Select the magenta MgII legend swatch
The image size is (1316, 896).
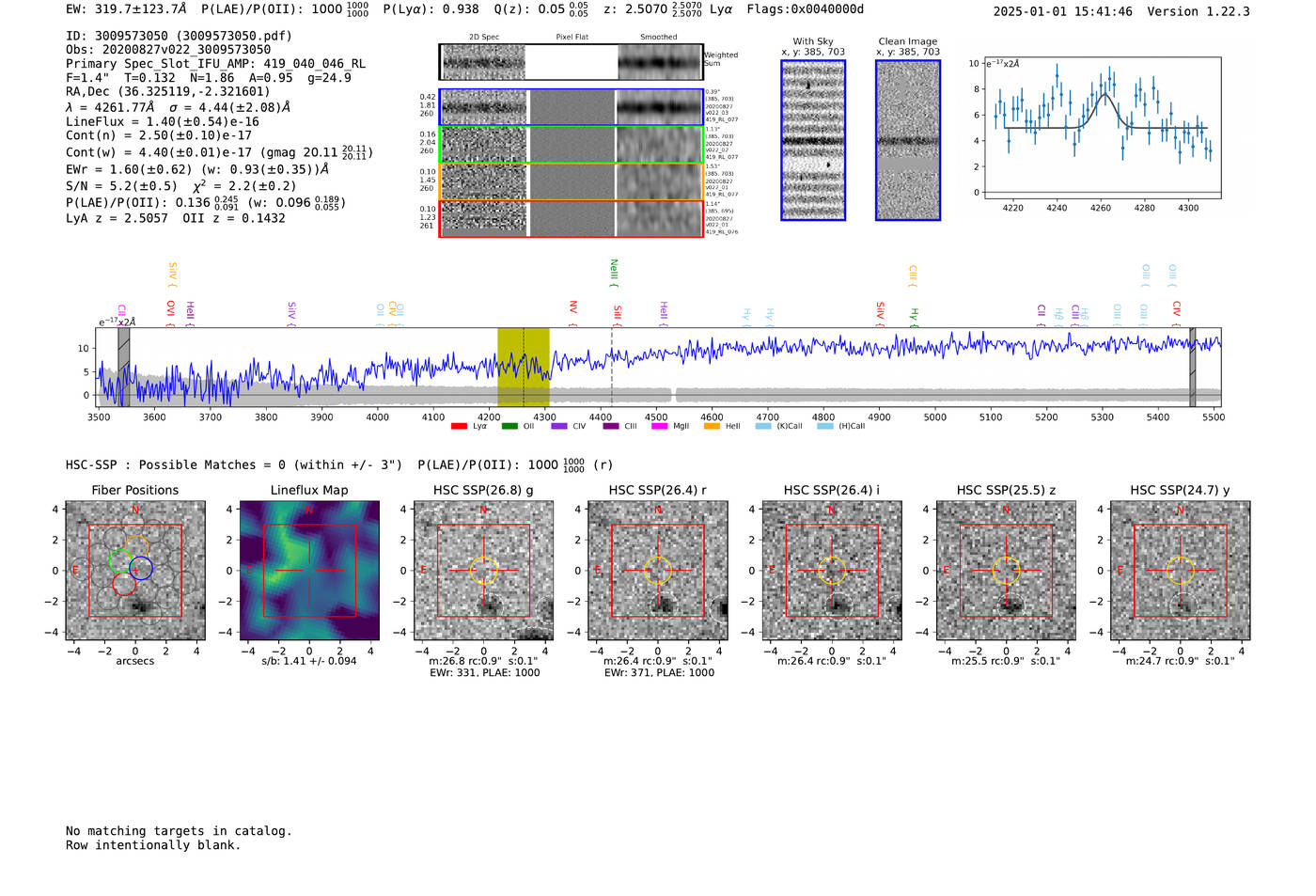pyautogui.click(x=661, y=426)
